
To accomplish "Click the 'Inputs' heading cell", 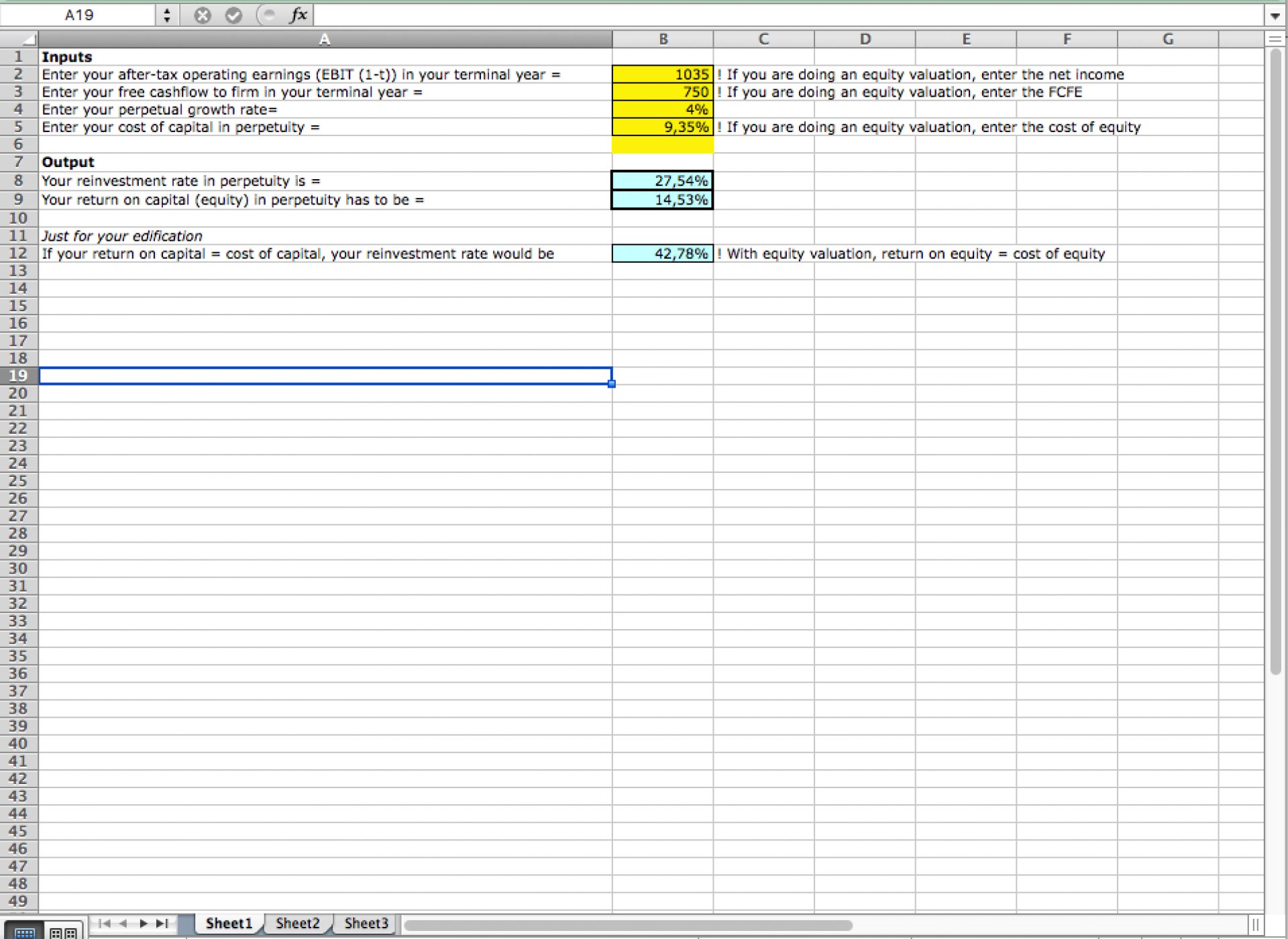I will click(325, 56).
